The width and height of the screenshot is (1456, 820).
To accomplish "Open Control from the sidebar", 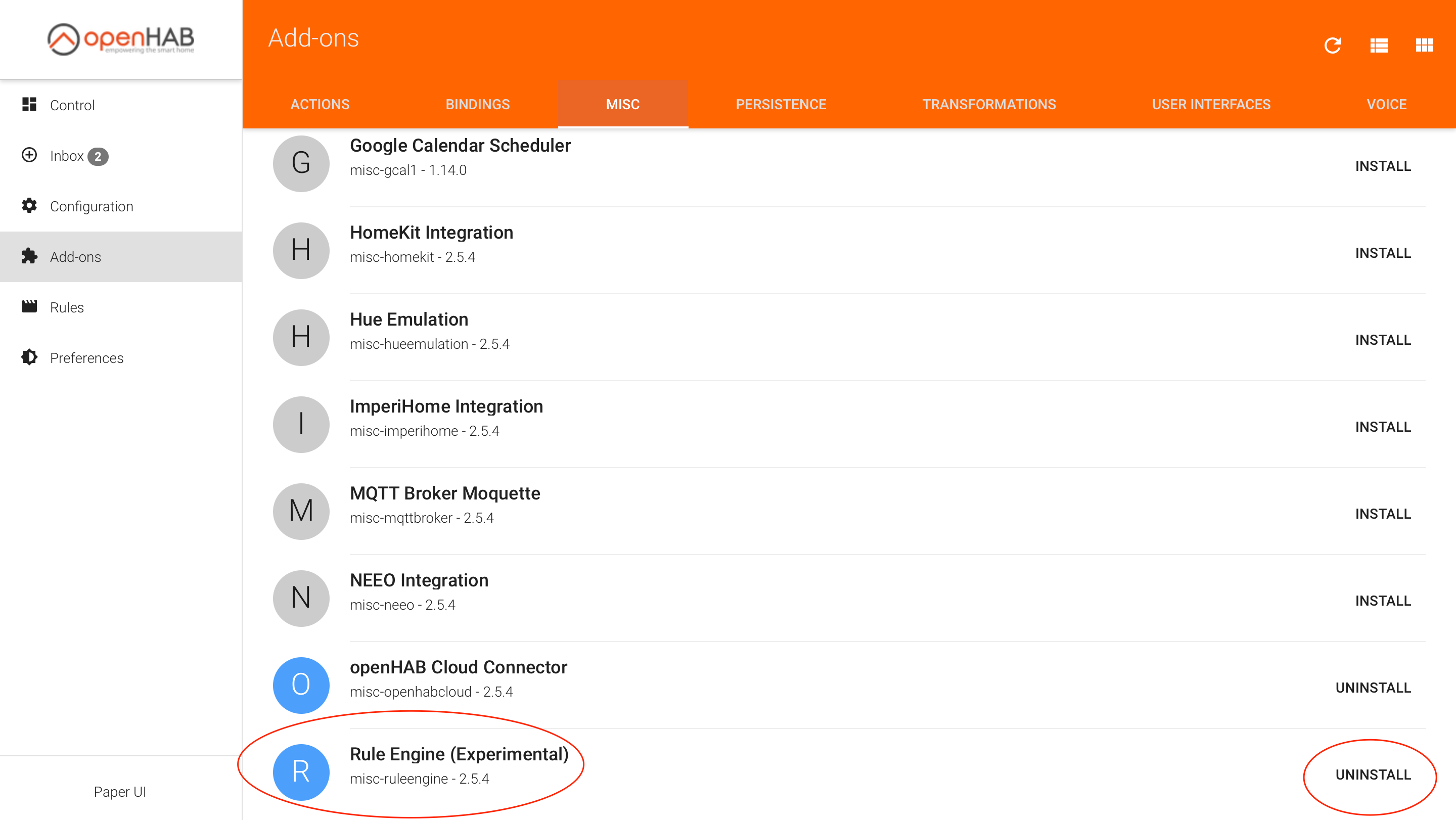I will pyautogui.click(x=72, y=105).
